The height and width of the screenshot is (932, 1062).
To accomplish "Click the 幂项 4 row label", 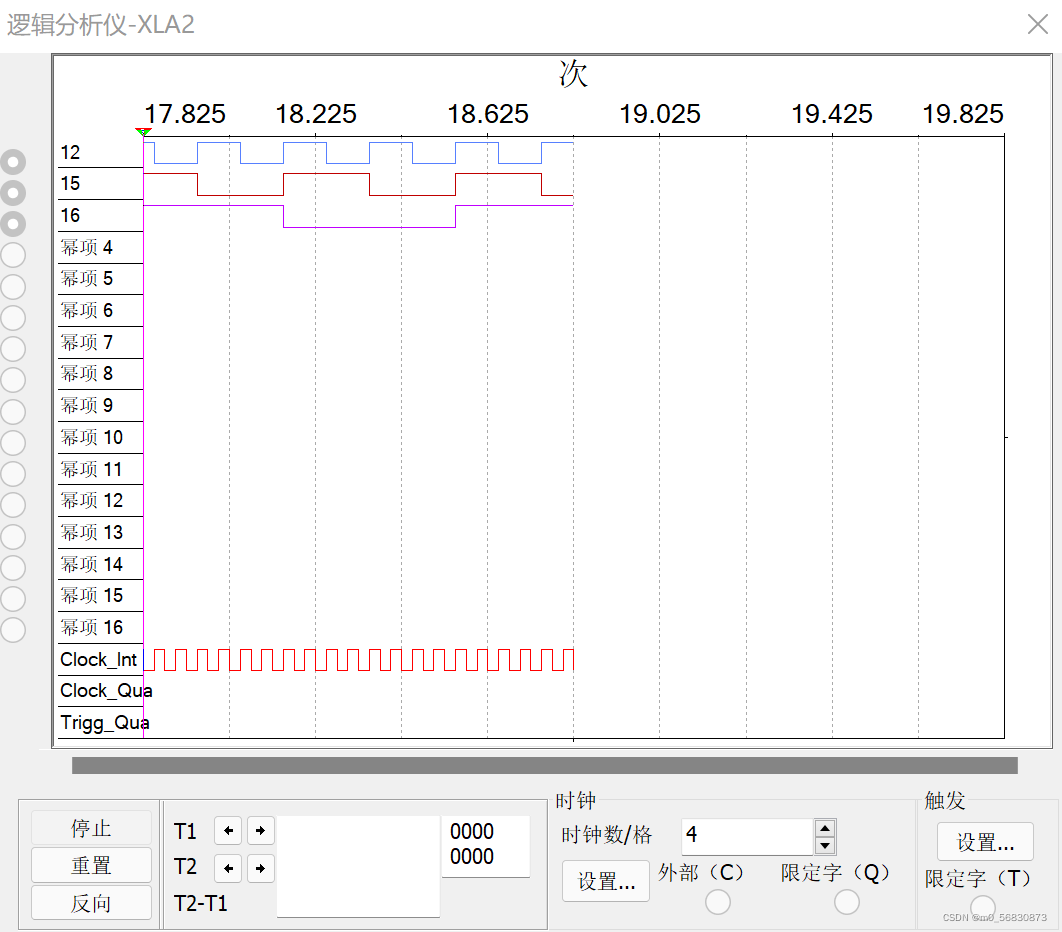I will click(87, 247).
